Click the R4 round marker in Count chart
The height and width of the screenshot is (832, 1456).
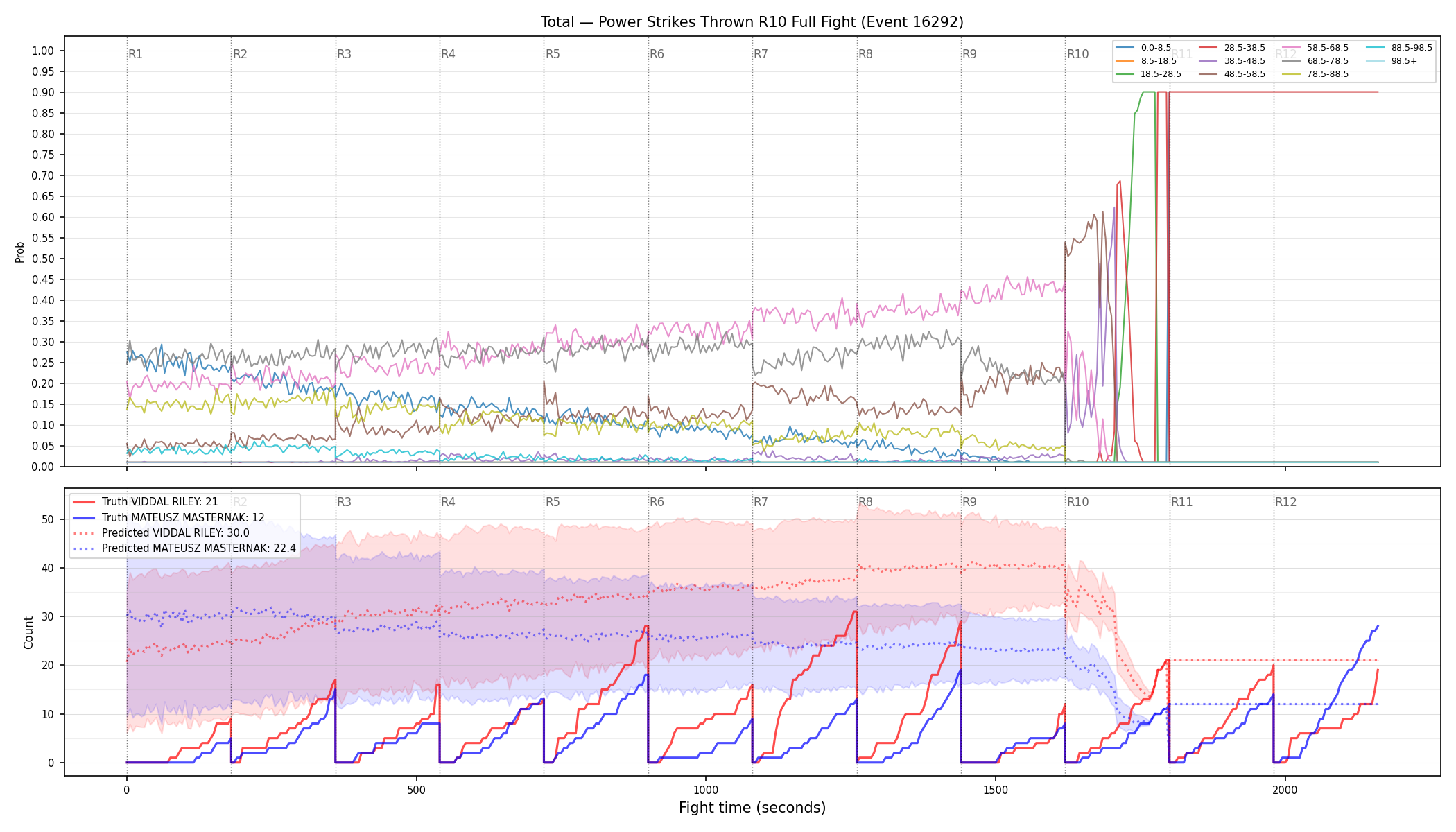point(448,502)
